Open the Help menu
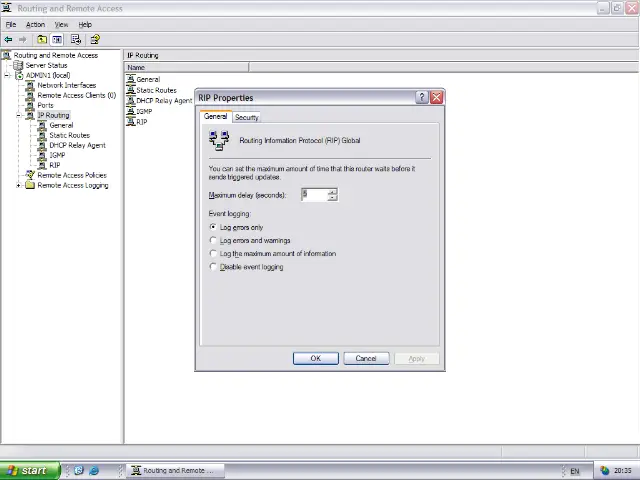The width and height of the screenshot is (640, 480). 85,24
